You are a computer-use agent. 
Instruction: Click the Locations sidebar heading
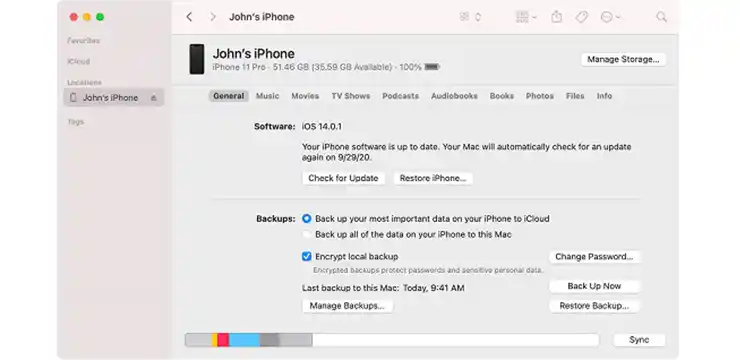point(84,83)
